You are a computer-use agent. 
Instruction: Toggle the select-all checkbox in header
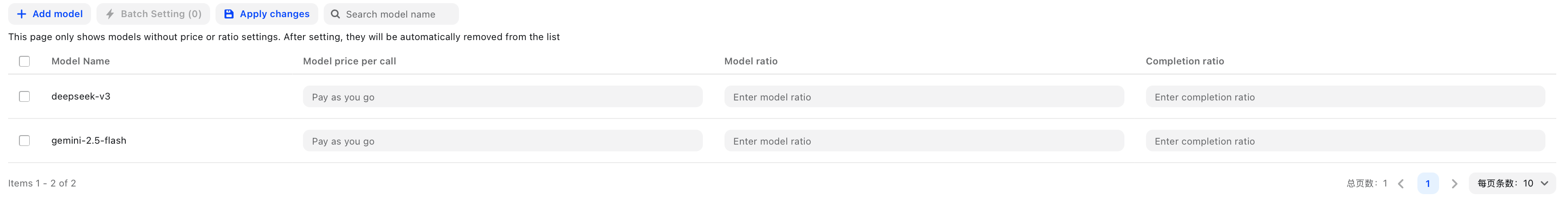click(24, 61)
